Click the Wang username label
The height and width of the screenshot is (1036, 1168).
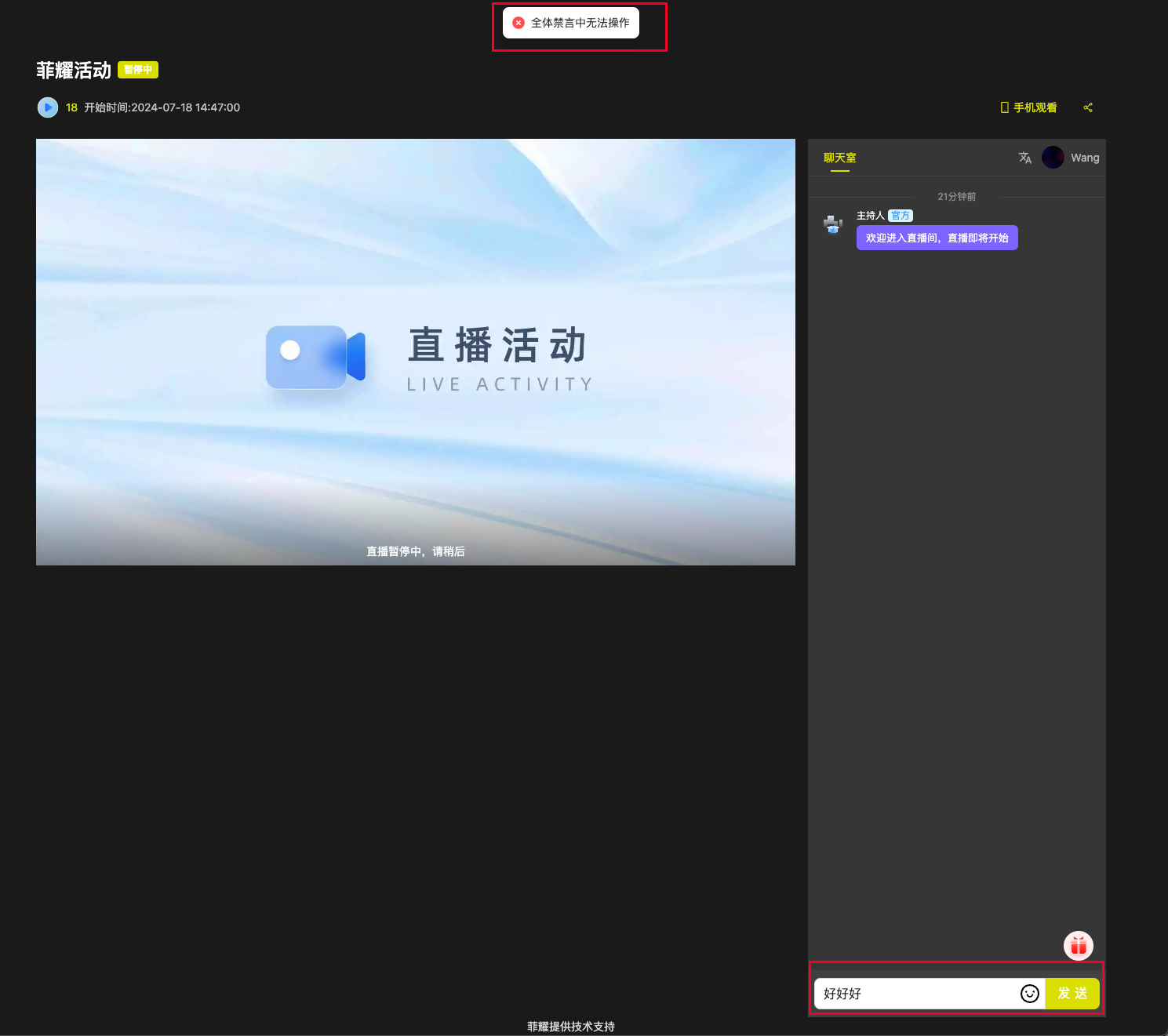tap(1085, 158)
